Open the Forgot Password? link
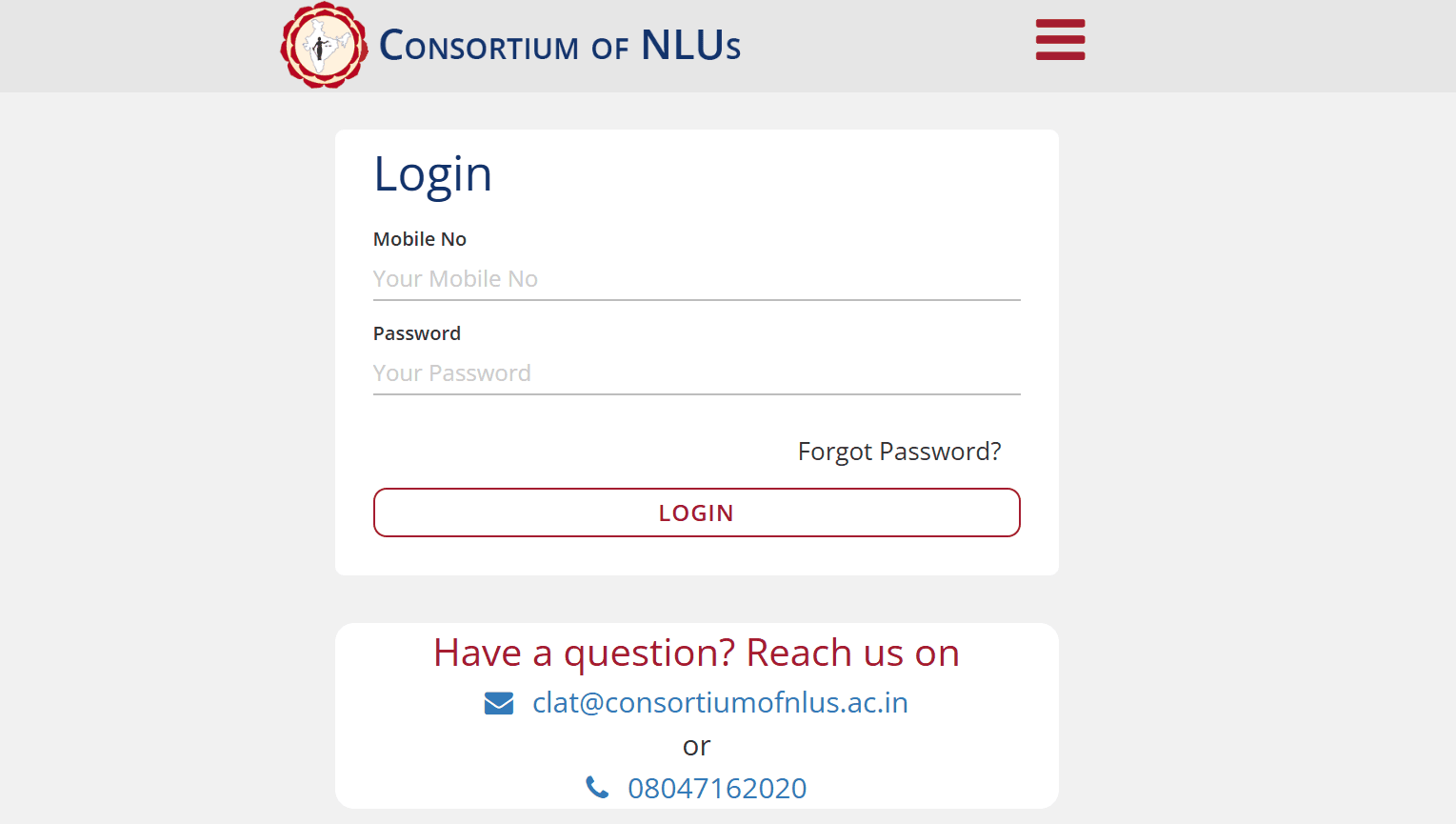1456x824 pixels. pyautogui.click(x=899, y=452)
